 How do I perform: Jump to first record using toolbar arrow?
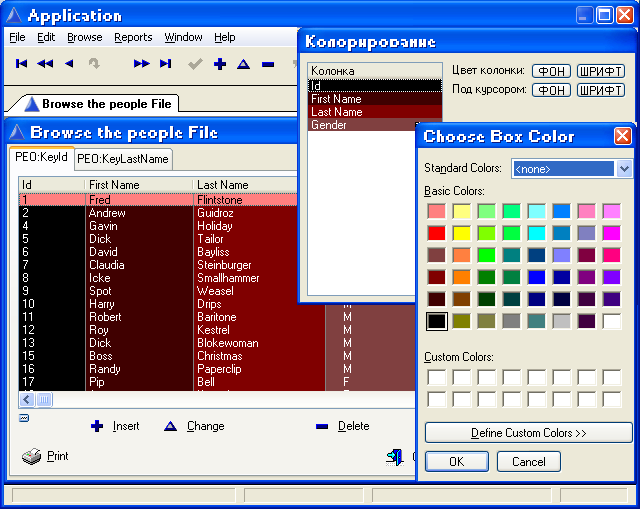pyautogui.click(x=21, y=64)
